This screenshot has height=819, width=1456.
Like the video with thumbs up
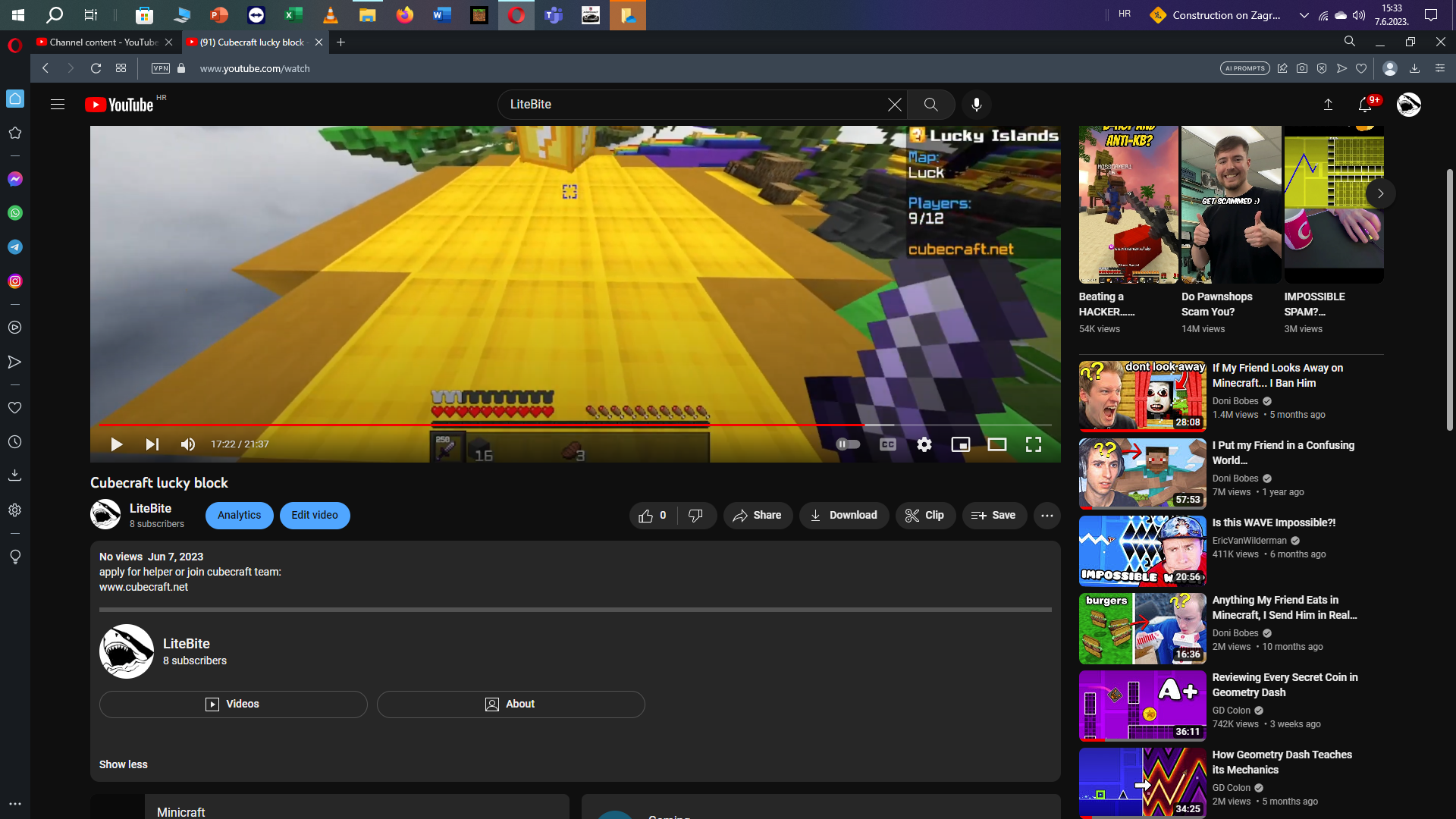[x=653, y=516]
